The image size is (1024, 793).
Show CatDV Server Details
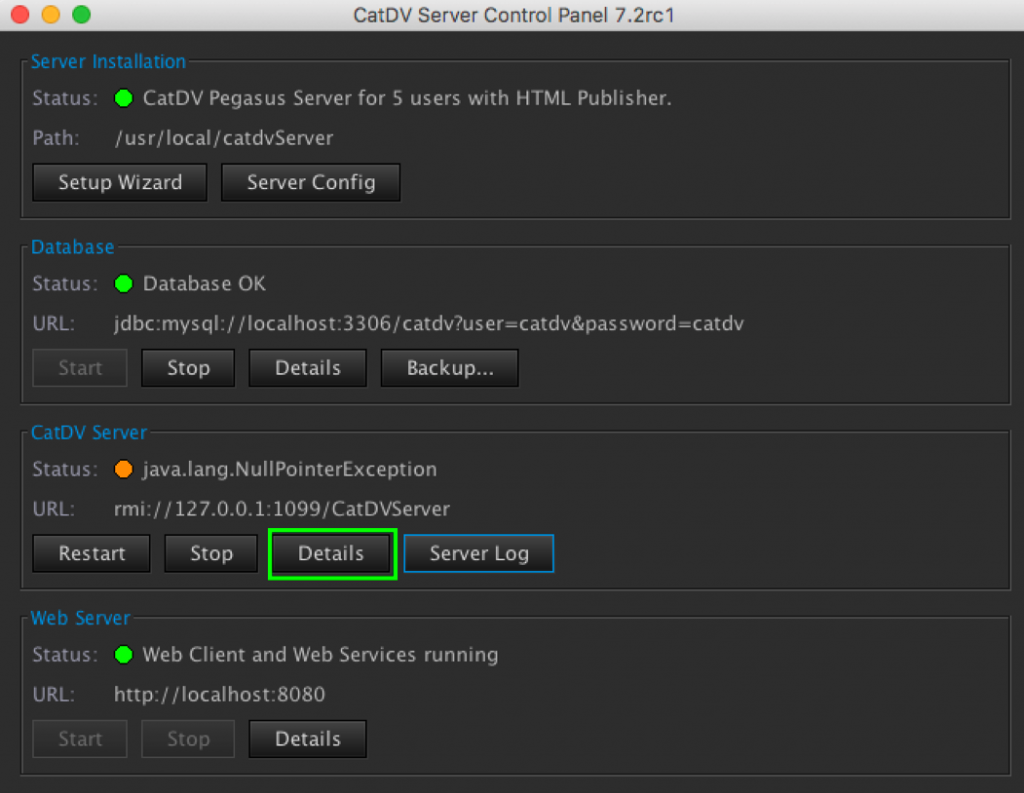coord(331,553)
